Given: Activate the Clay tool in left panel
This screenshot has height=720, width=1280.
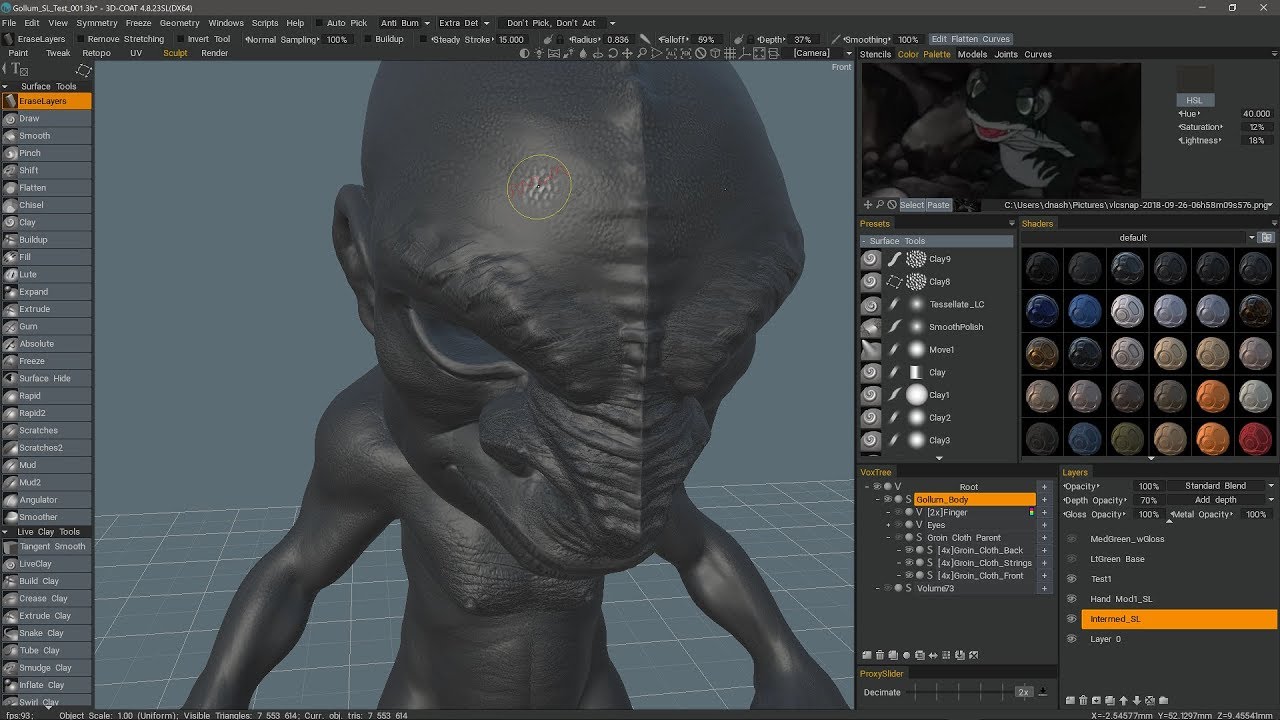Looking at the screenshot, I should pyautogui.click(x=46, y=222).
